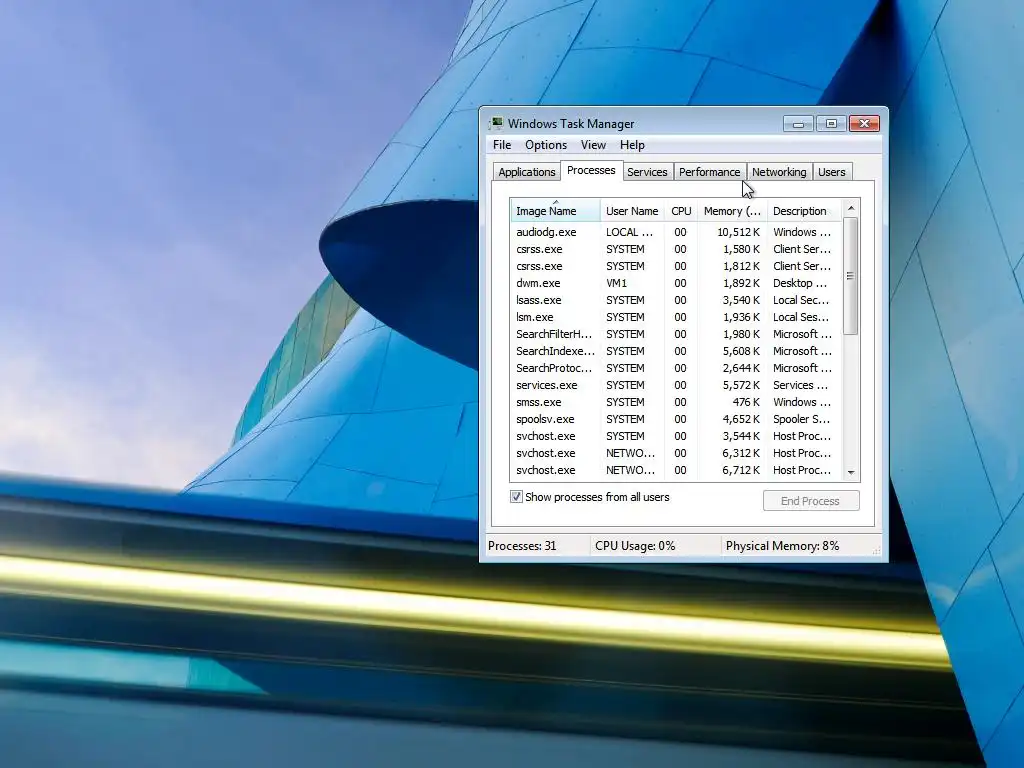The width and height of the screenshot is (1024, 768).
Task: Click the VM1 user name cell
Action: coord(616,283)
